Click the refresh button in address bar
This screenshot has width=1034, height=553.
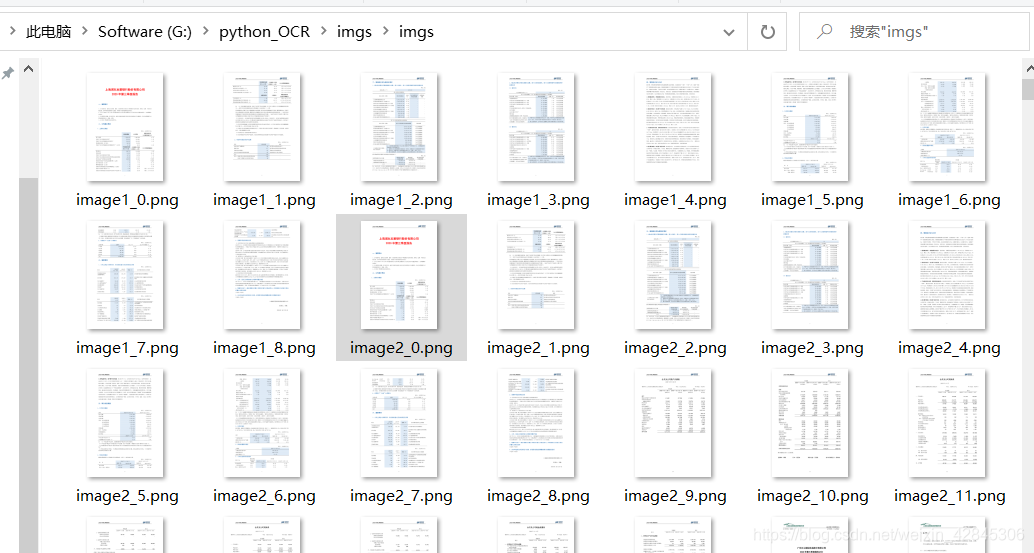point(768,32)
